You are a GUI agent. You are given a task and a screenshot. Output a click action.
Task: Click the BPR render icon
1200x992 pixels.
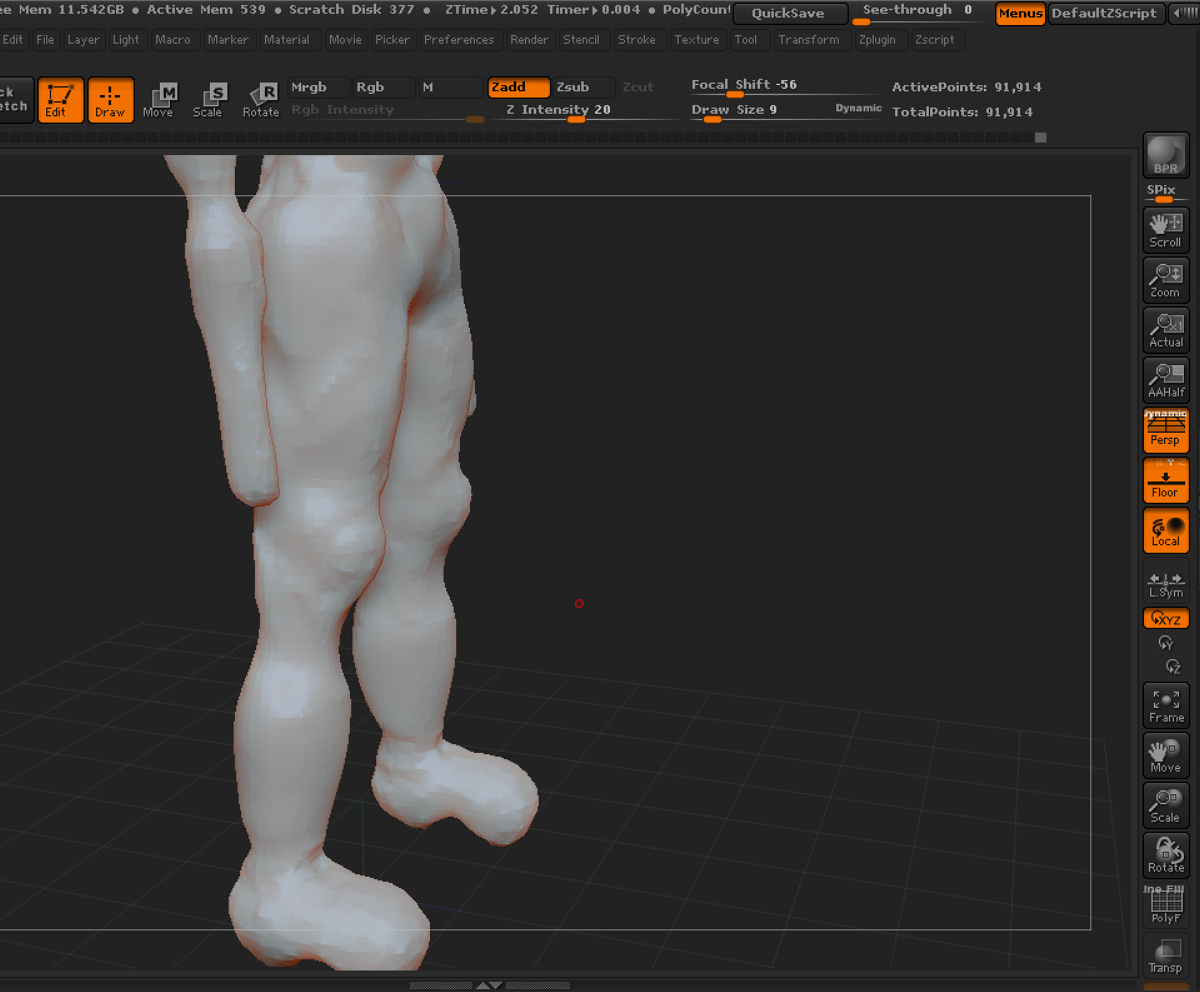pos(1165,155)
